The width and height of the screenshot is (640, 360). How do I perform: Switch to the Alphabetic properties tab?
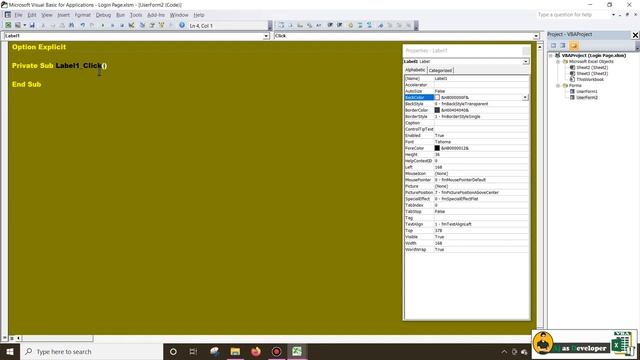[x=415, y=70]
